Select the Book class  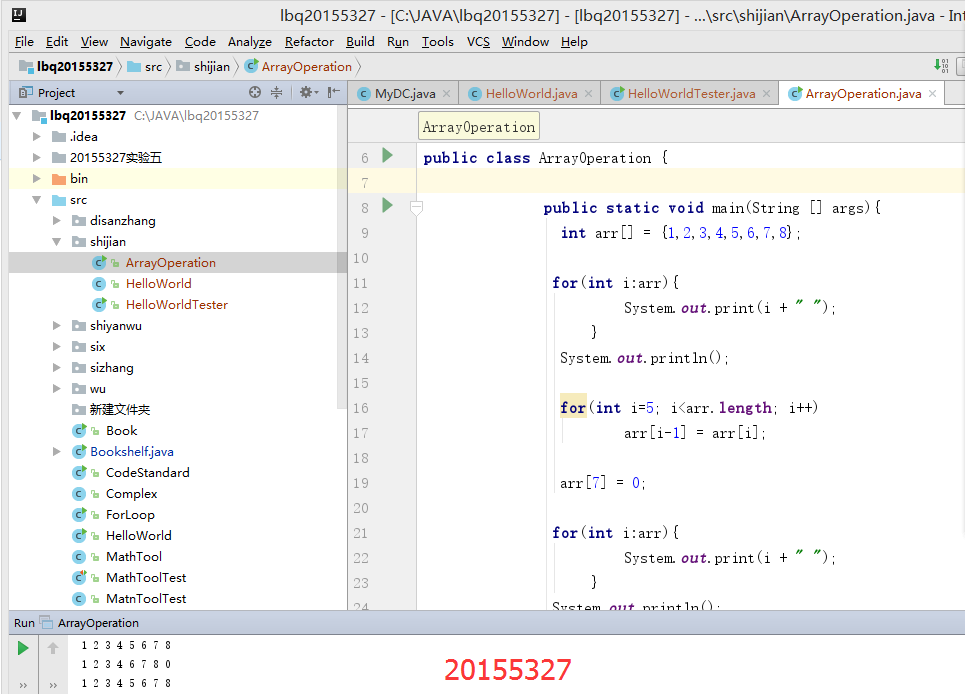[121, 431]
